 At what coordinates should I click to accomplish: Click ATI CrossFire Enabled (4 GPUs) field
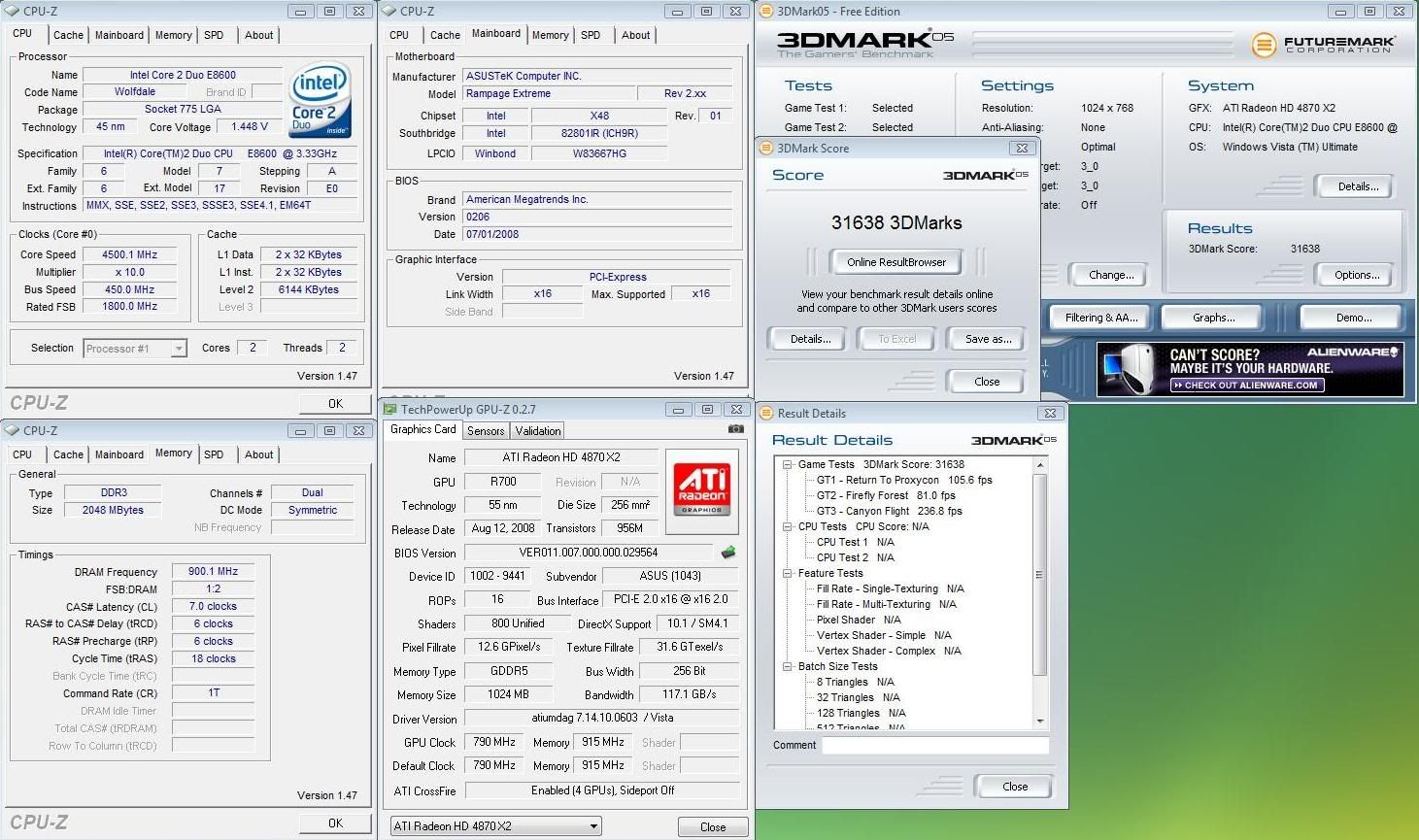(x=602, y=790)
